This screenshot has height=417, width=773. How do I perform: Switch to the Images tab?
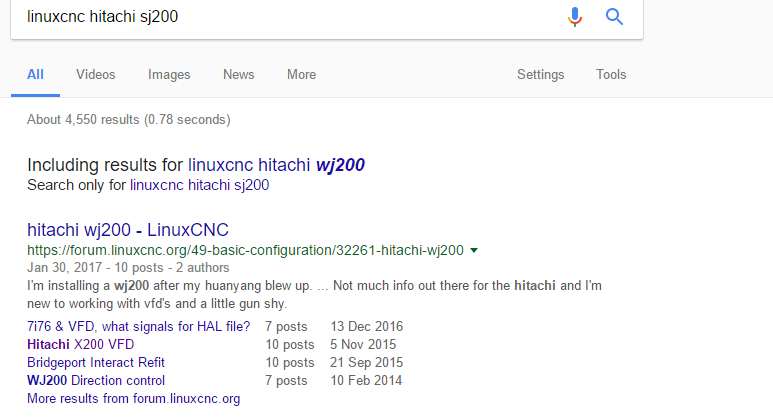click(169, 75)
